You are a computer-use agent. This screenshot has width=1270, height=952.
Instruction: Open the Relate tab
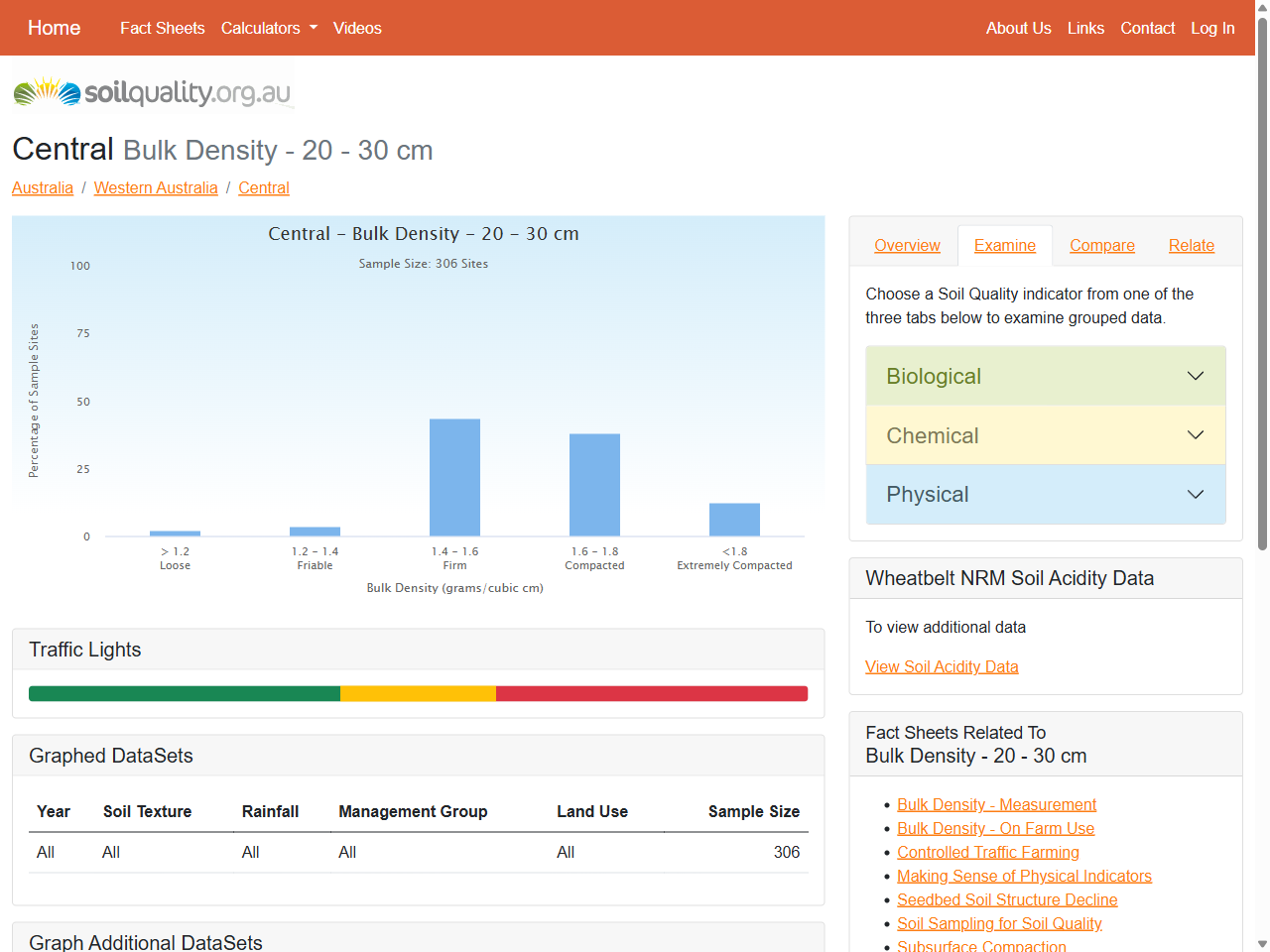[1191, 245]
